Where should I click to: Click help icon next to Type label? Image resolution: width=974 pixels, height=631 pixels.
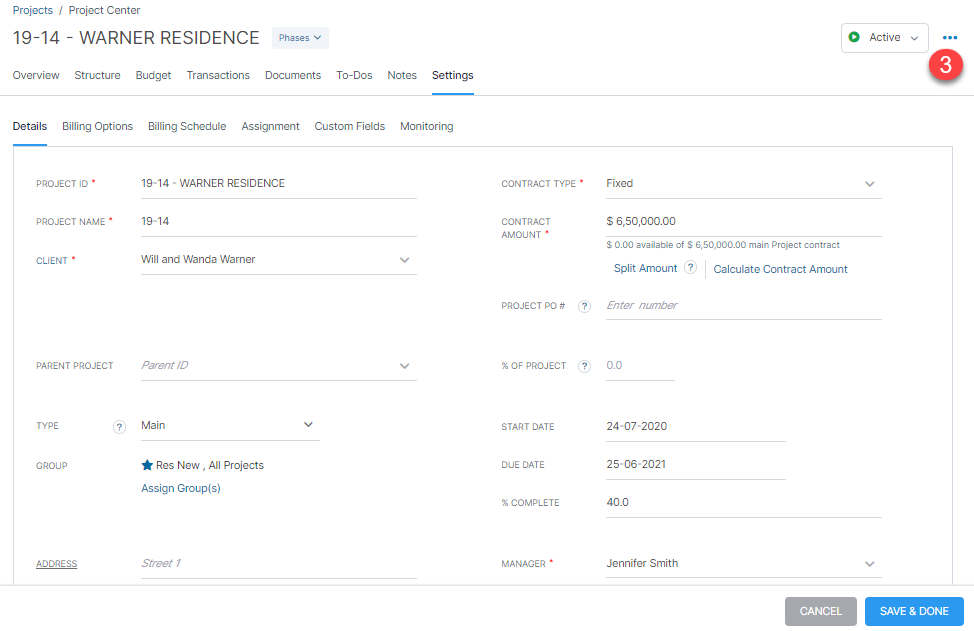point(119,427)
